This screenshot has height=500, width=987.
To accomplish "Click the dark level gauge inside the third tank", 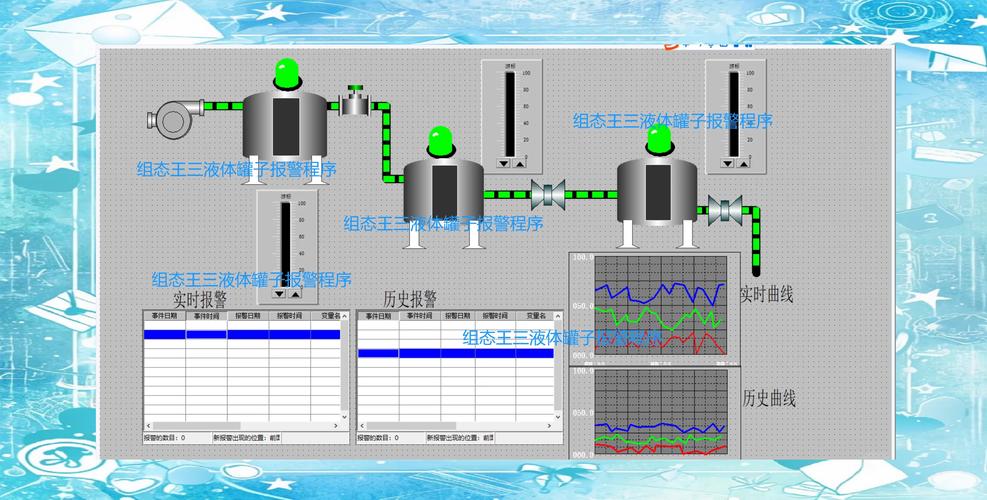I will coord(658,192).
